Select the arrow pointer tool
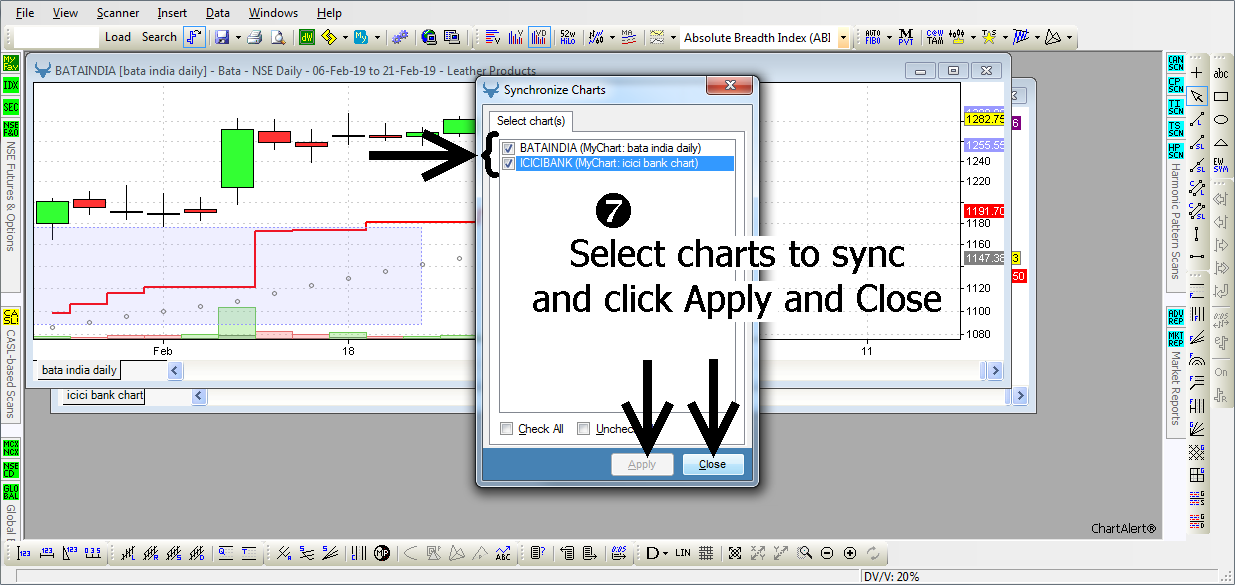Screen dimensions: 1235x585 [x=1197, y=96]
